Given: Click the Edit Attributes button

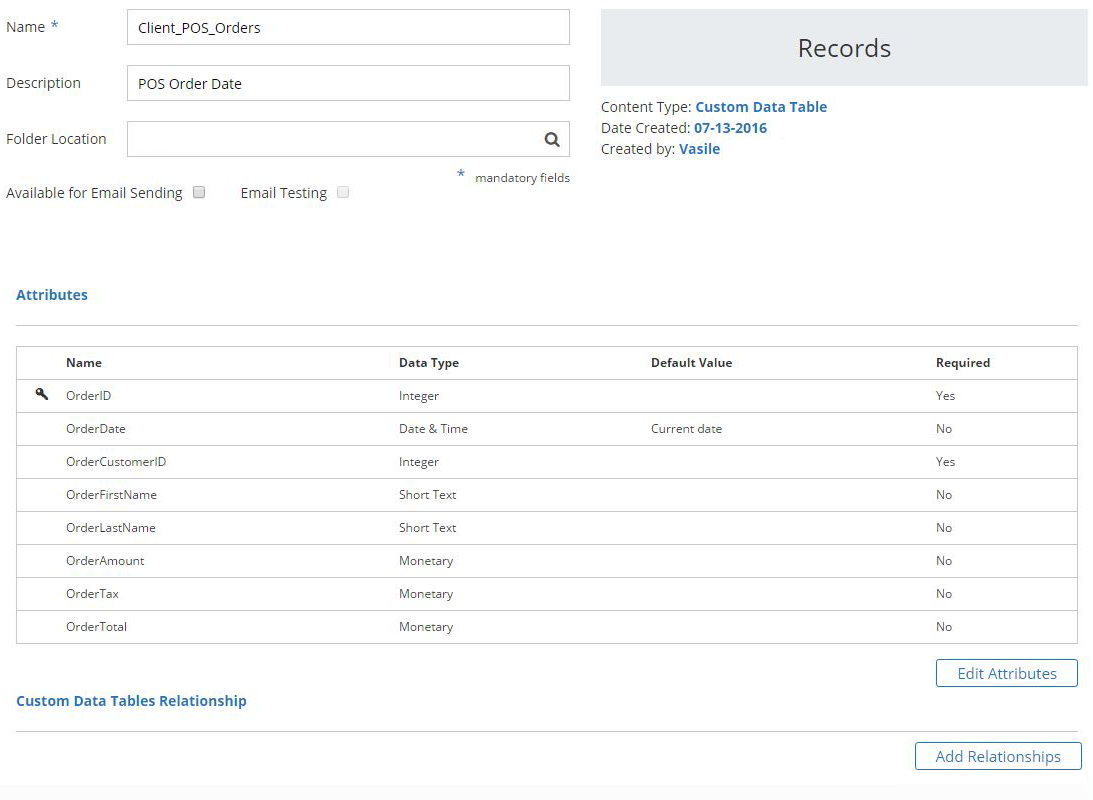Looking at the screenshot, I should pyautogui.click(x=1007, y=673).
